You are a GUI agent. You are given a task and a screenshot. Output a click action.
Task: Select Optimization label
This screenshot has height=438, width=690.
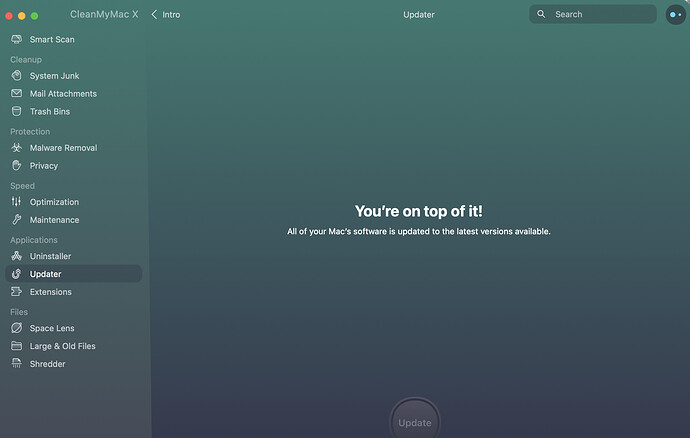[x=54, y=202]
